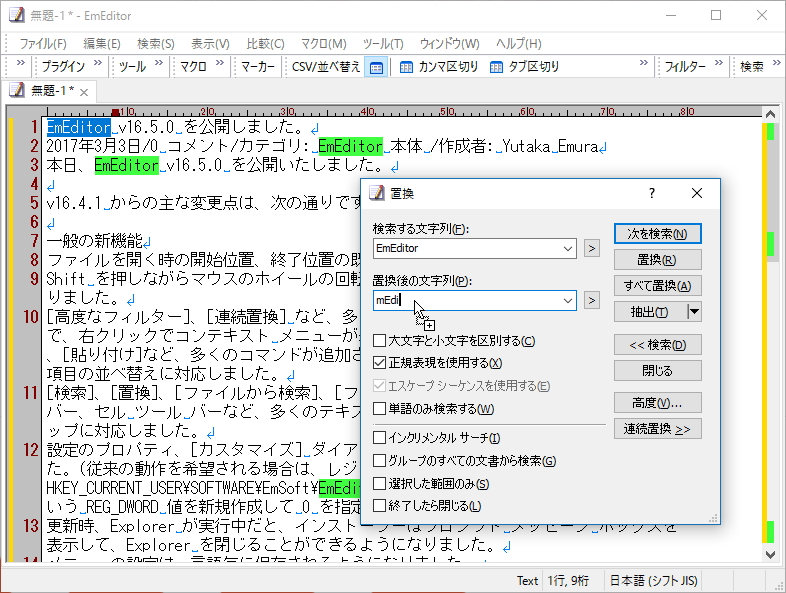Expand the プラグイン toolbar overflow chevron

pyautogui.click(x=98, y=63)
